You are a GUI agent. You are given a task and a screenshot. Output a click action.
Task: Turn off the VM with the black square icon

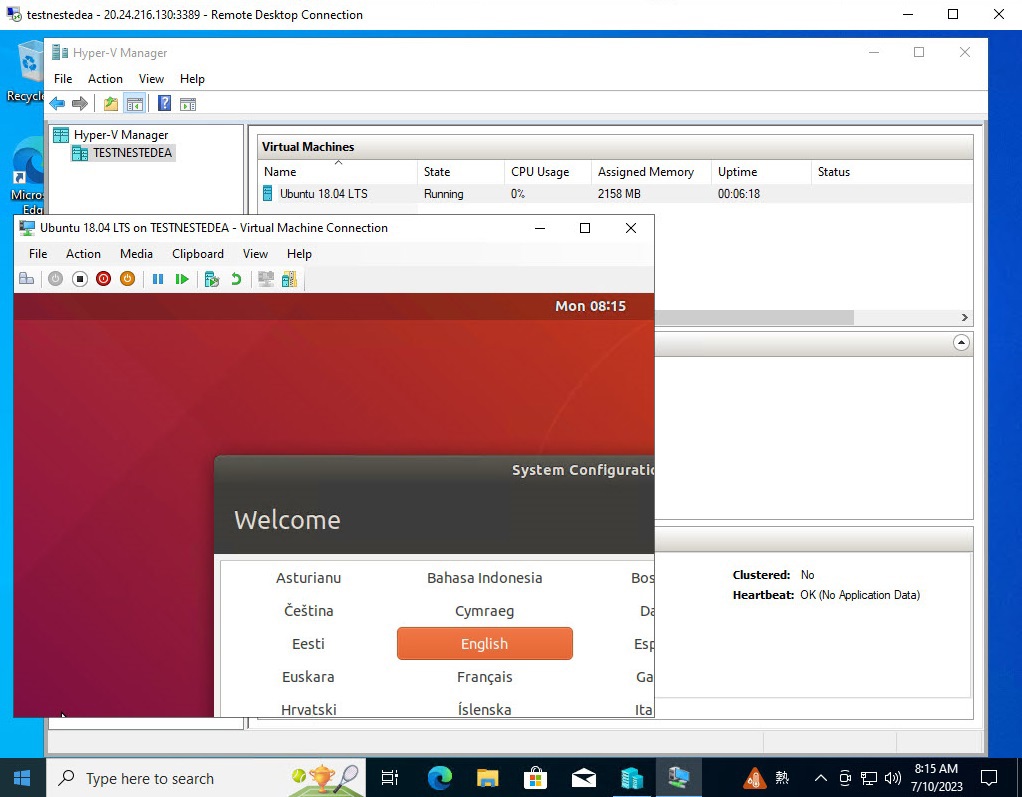[x=80, y=279]
